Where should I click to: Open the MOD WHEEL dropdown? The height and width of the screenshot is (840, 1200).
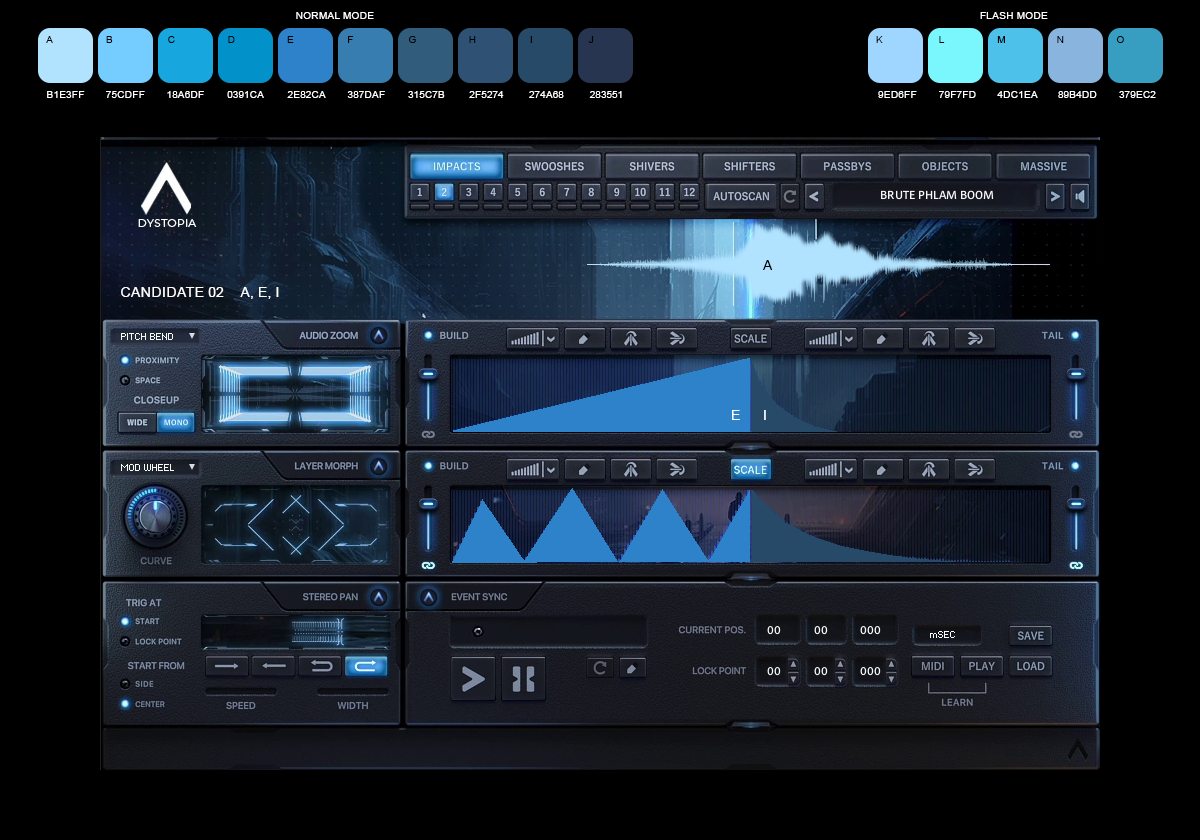tap(154, 467)
